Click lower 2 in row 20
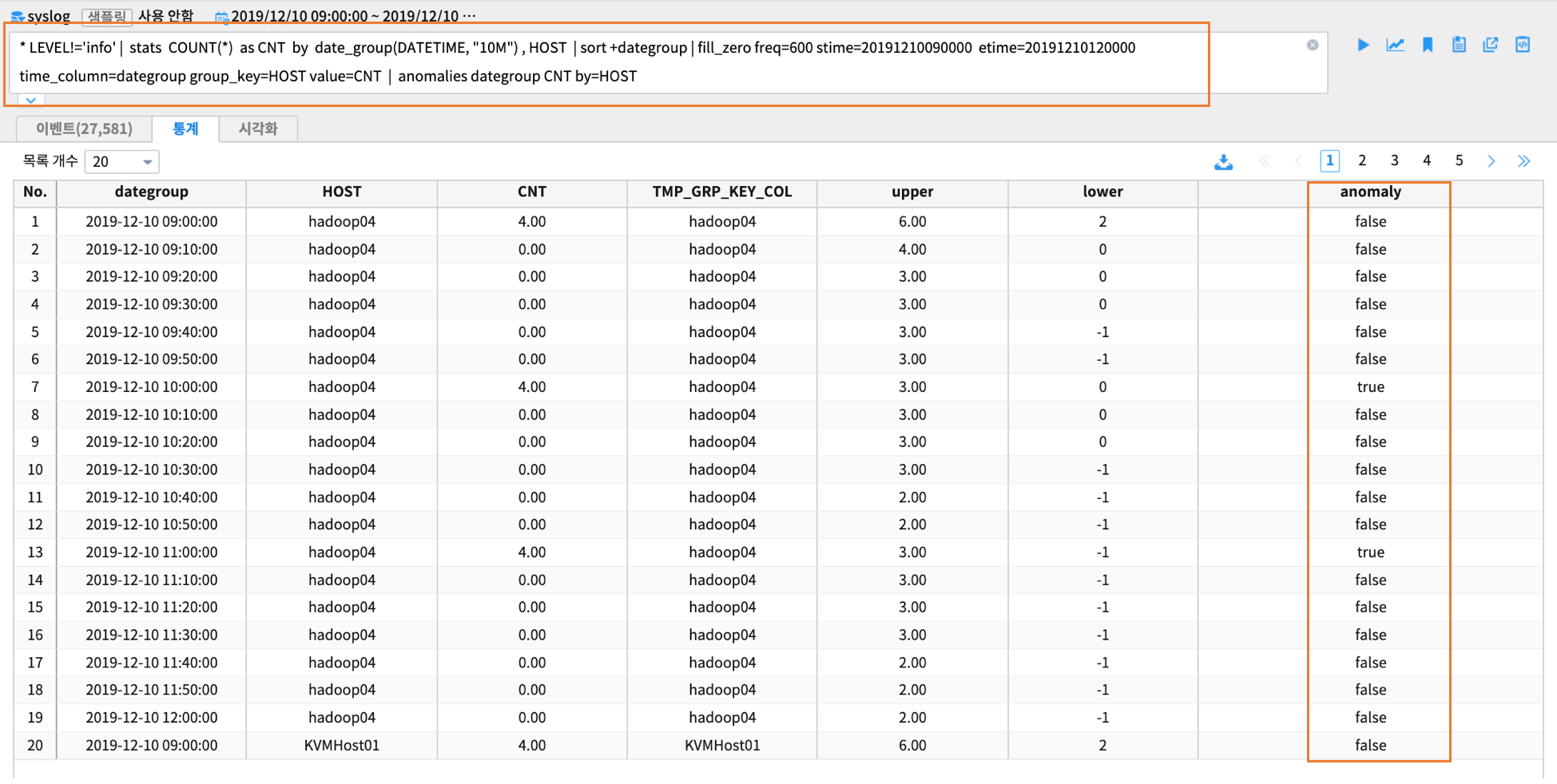Screen dimensions: 1557x784 [x=1102, y=745]
